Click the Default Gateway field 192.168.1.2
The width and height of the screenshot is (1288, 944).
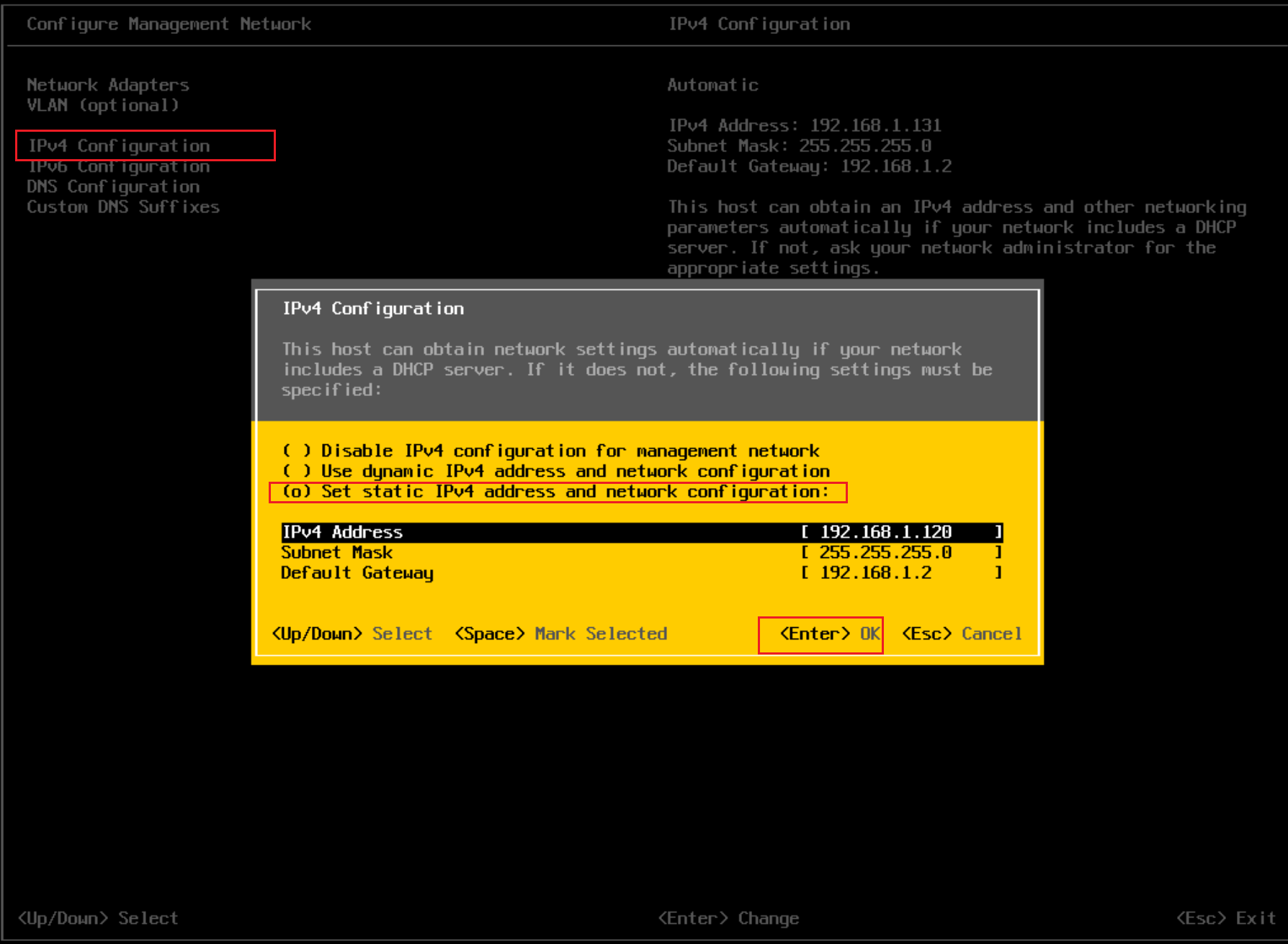901,572
